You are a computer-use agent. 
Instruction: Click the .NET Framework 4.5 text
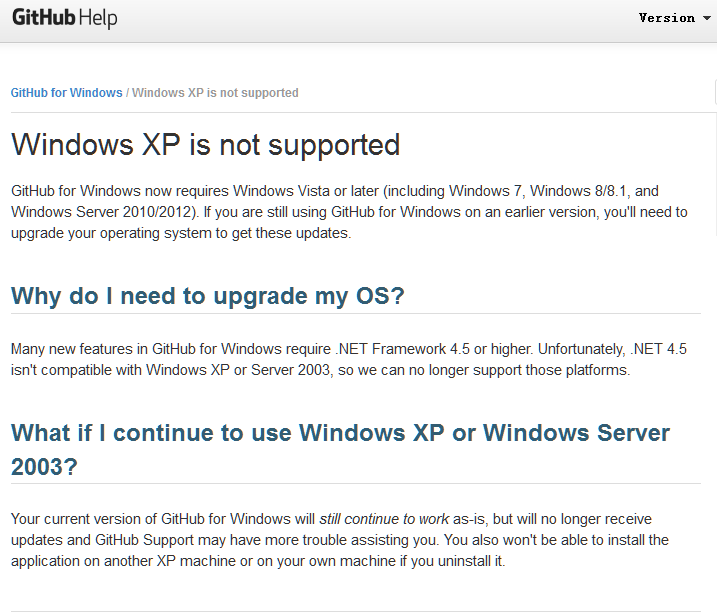pos(402,349)
